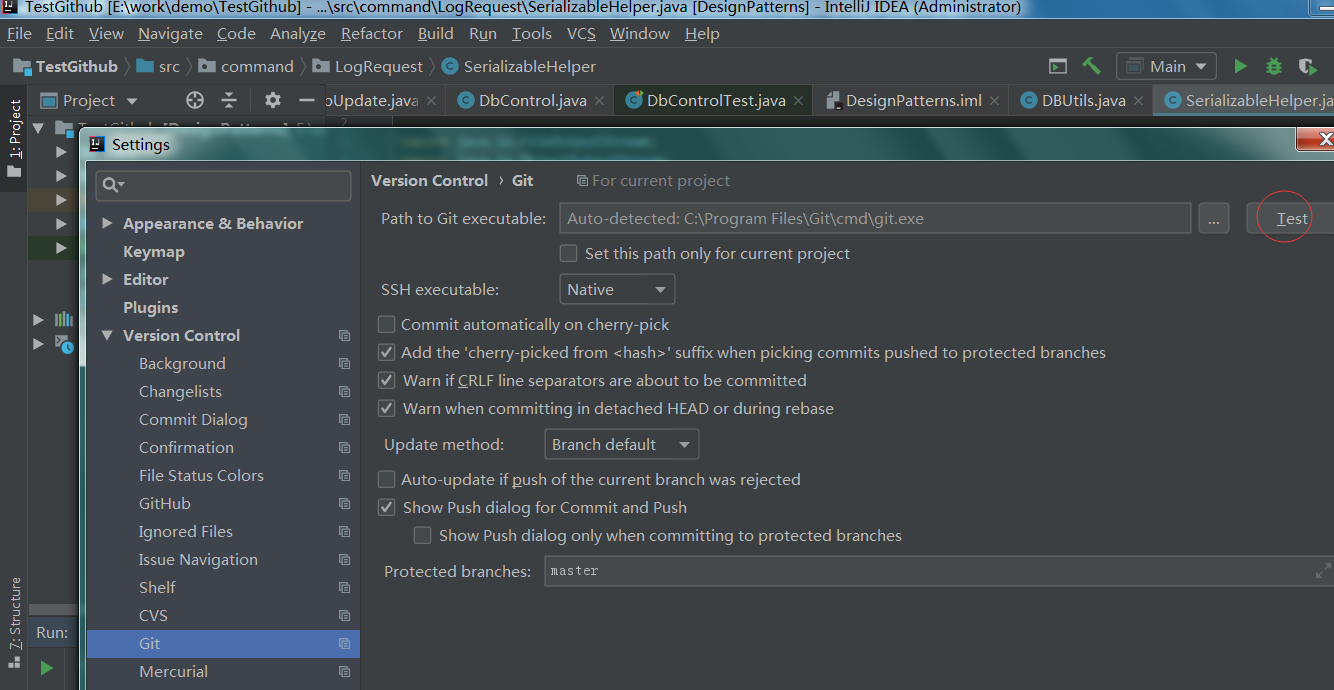Image resolution: width=1334 pixels, height=690 pixels.
Task: Run the Main configuration
Action: point(1240,66)
